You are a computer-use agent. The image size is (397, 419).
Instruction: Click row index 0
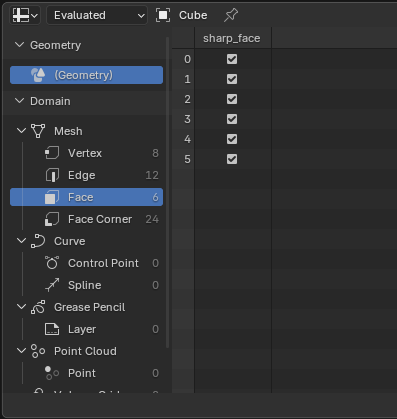pos(187,59)
